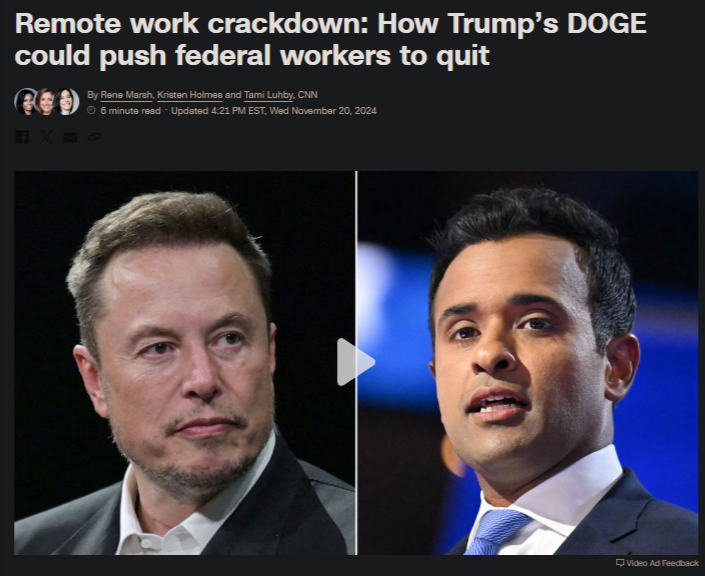This screenshot has width=705, height=576.
Task: Click the updated timestamp text
Action: click(274, 111)
